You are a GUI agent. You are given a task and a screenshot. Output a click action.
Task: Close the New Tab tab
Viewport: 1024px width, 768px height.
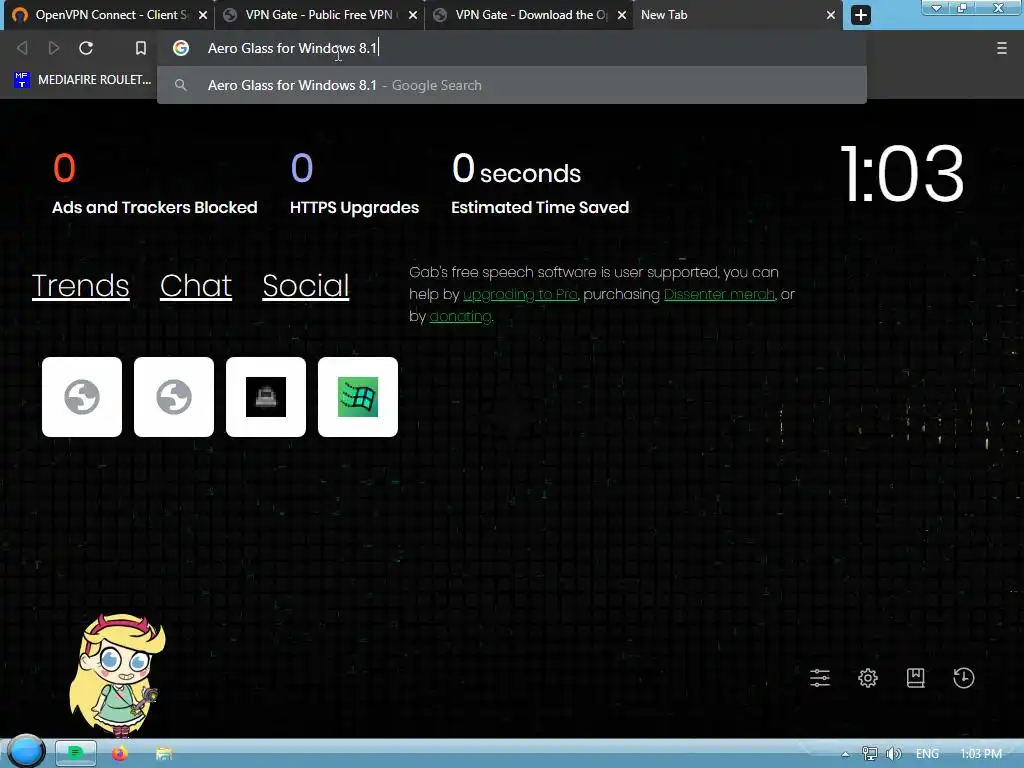pos(831,14)
